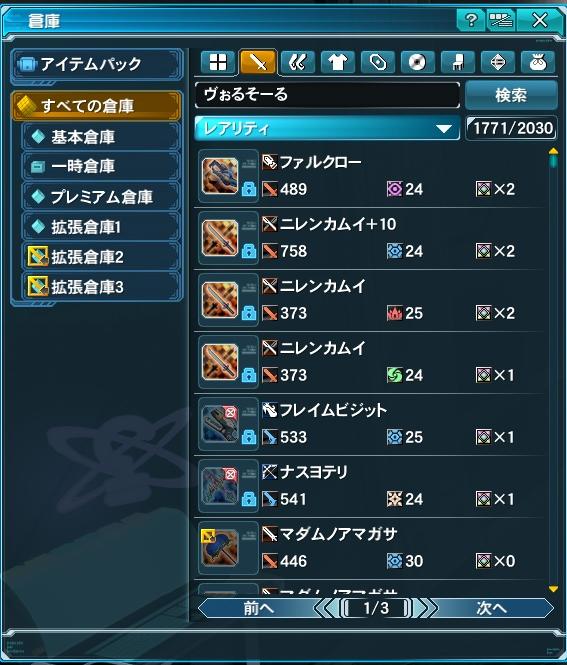Screen dimensions: 567x665
Task: Click the search text field ヴぉるそーる
Action: pos(327,95)
